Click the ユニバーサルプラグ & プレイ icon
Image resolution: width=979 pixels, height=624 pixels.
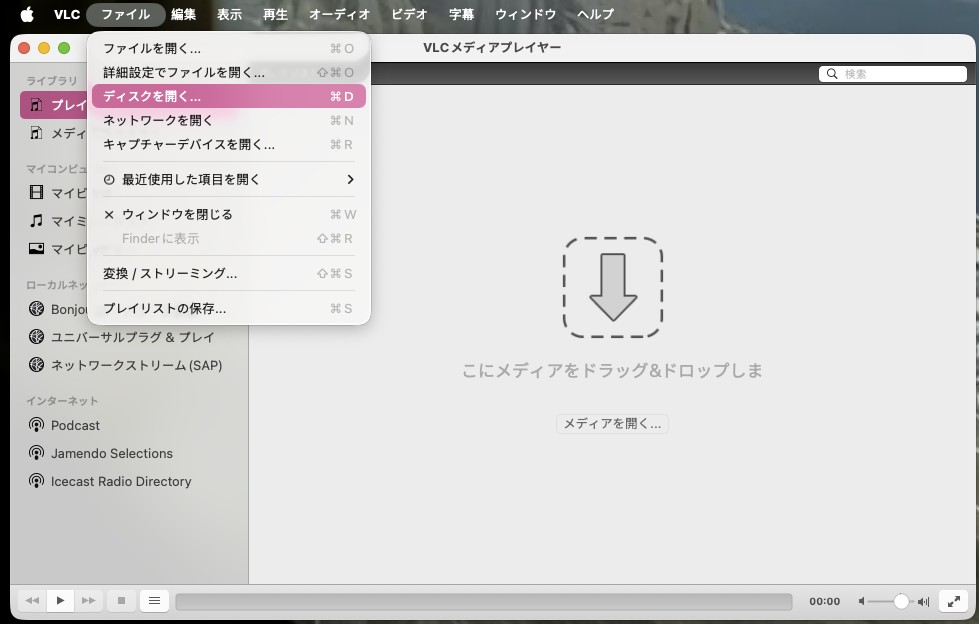(37, 337)
